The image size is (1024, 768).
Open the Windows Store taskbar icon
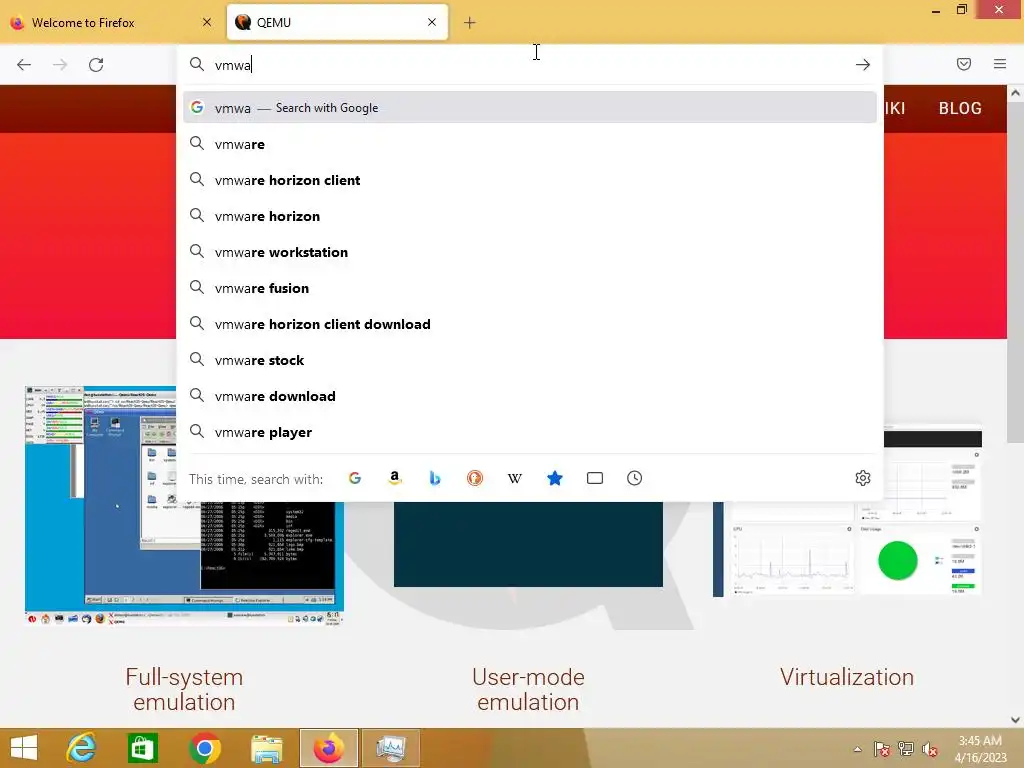pos(142,748)
